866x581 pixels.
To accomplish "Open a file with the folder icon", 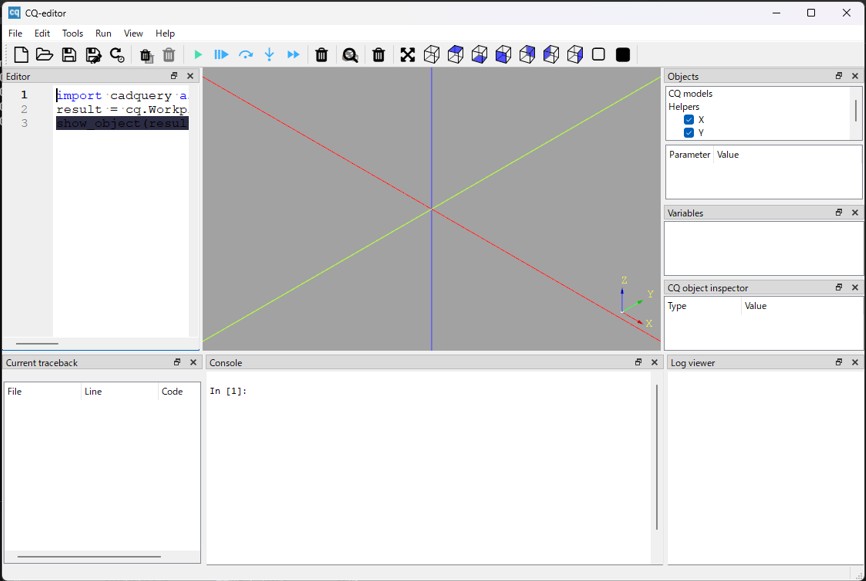I will (x=45, y=55).
